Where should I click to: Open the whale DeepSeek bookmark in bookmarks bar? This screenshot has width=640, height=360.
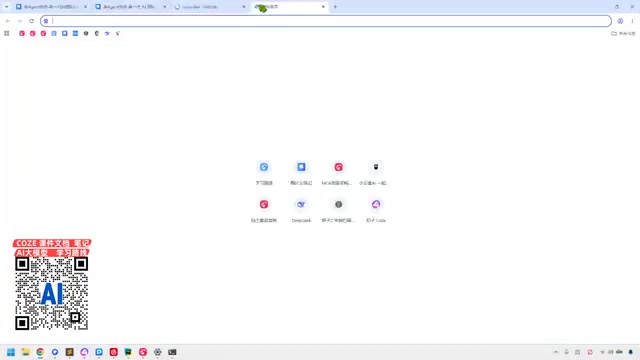107,33
